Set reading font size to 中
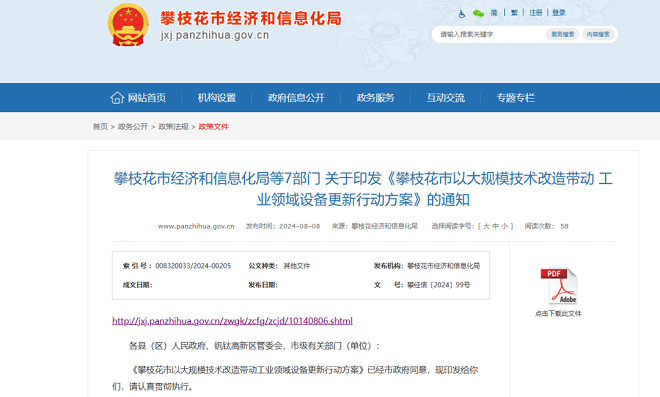The height and width of the screenshot is (397, 660). coord(495,226)
